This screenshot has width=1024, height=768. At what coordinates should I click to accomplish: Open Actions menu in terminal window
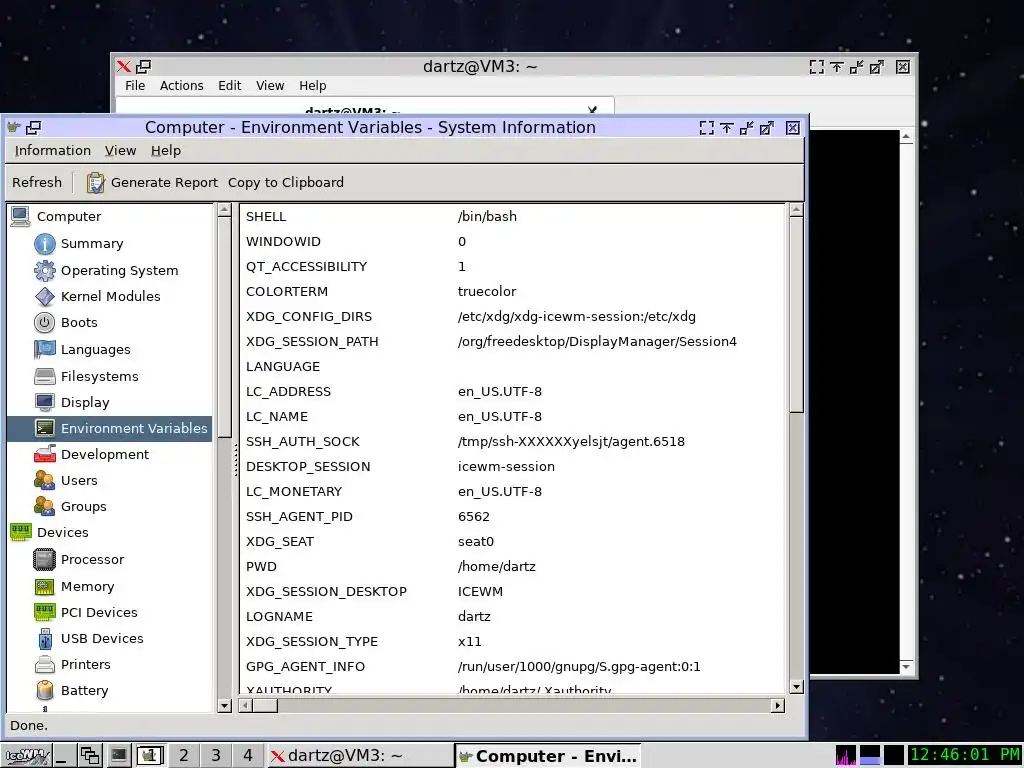[182, 86]
